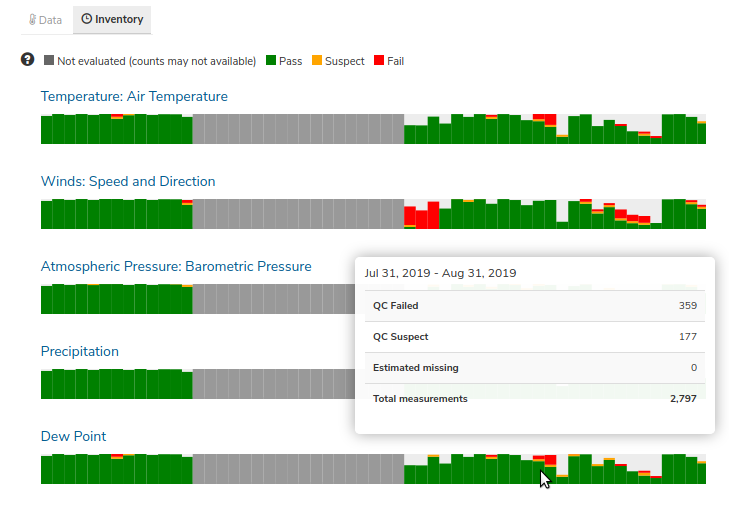
Task: Click the orange Suspect legend swatch
Action: pyautogui.click(x=317, y=60)
